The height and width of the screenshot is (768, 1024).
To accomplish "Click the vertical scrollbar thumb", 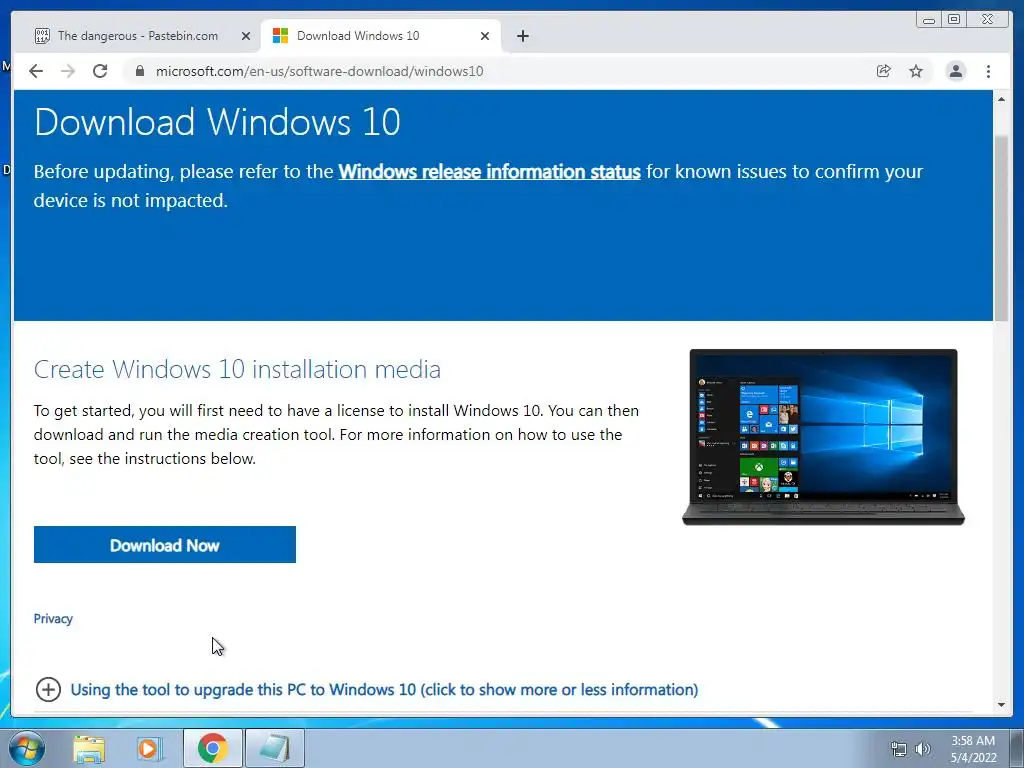I will click(x=1001, y=229).
